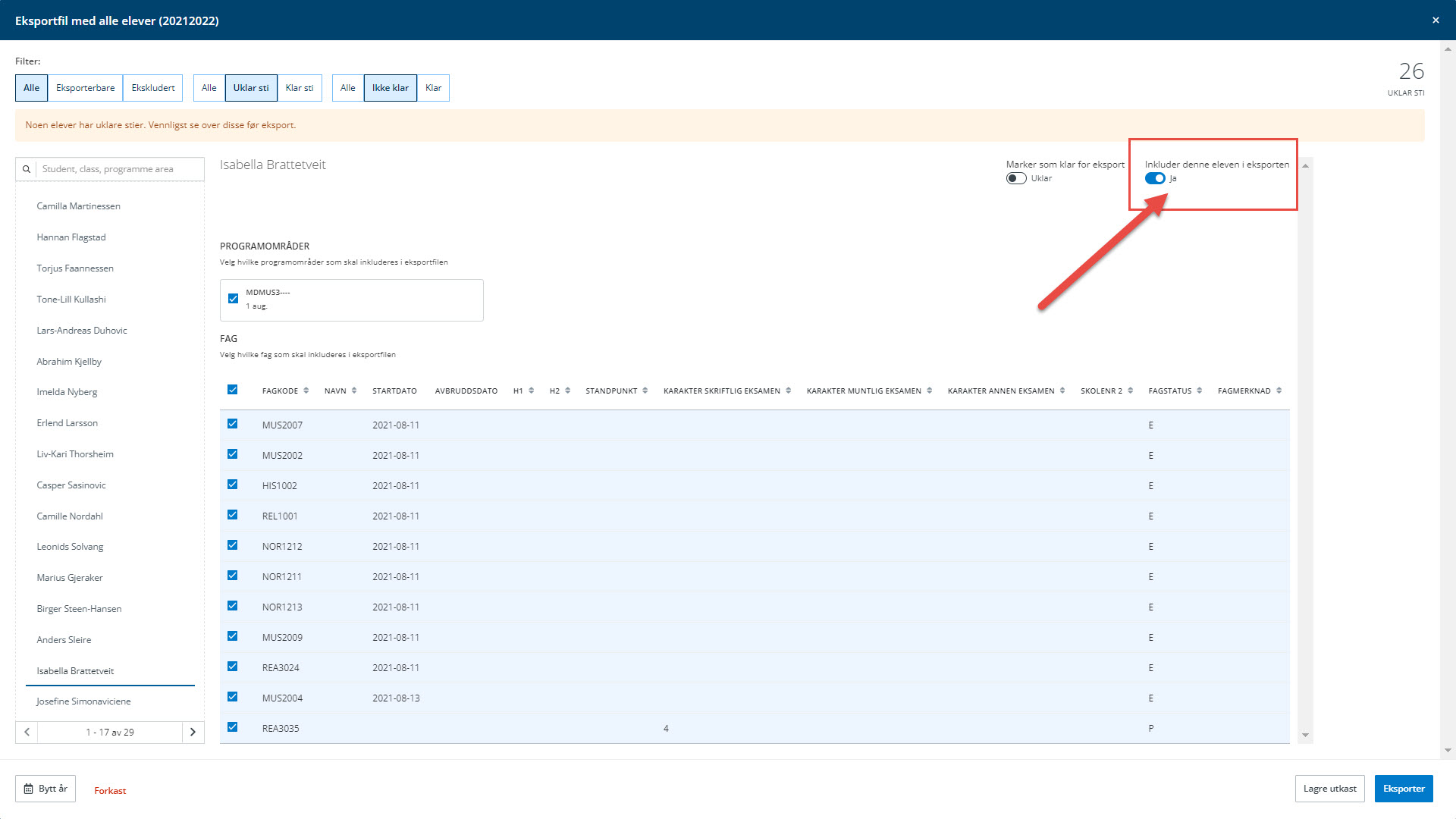Viewport: 1456px width, 819px height.
Task: Uncheck the MUS2007 subject row
Action: pyautogui.click(x=233, y=424)
